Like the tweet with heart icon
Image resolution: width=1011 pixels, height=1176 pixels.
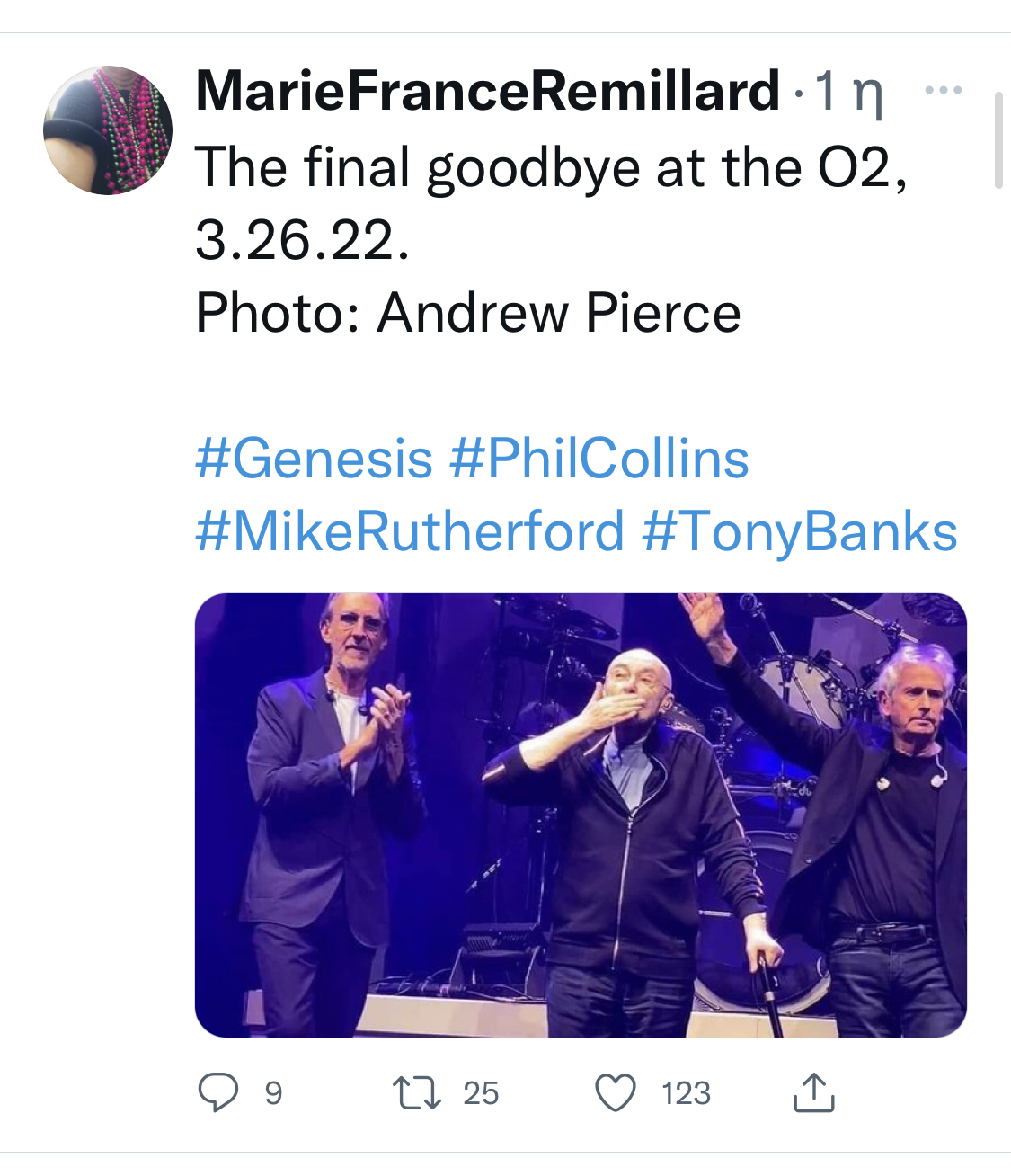(x=616, y=1092)
